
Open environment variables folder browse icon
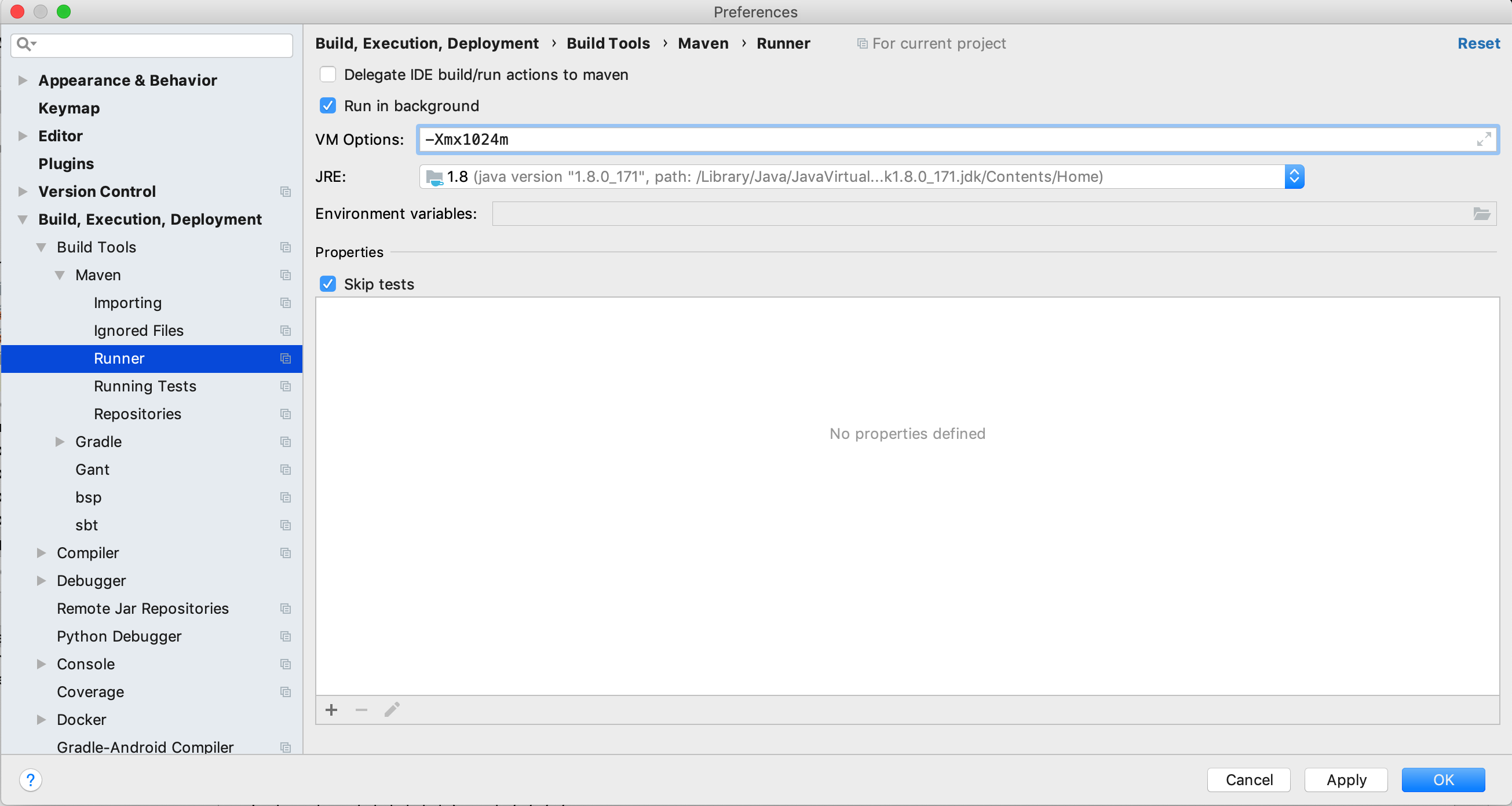coord(1481,214)
